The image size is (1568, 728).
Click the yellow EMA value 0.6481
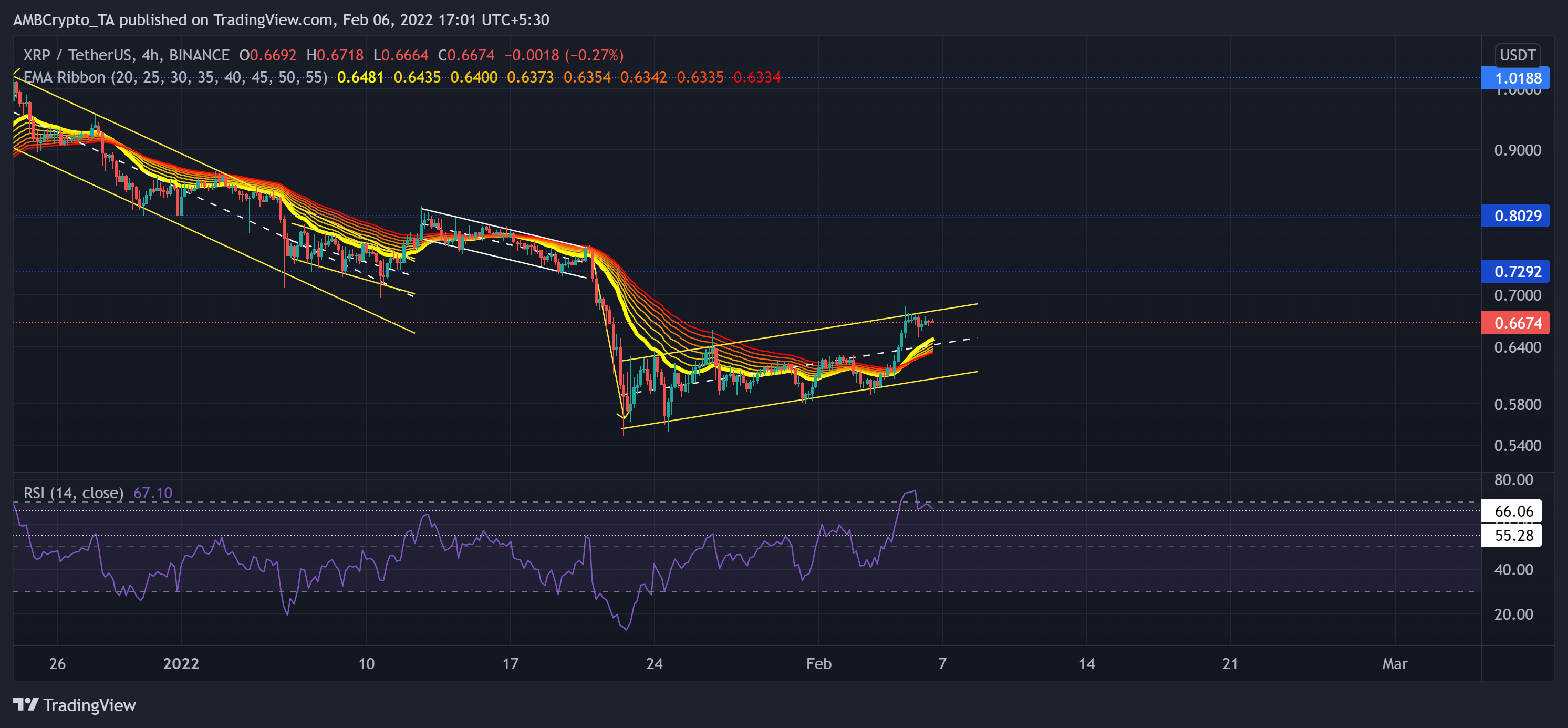coord(359,78)
